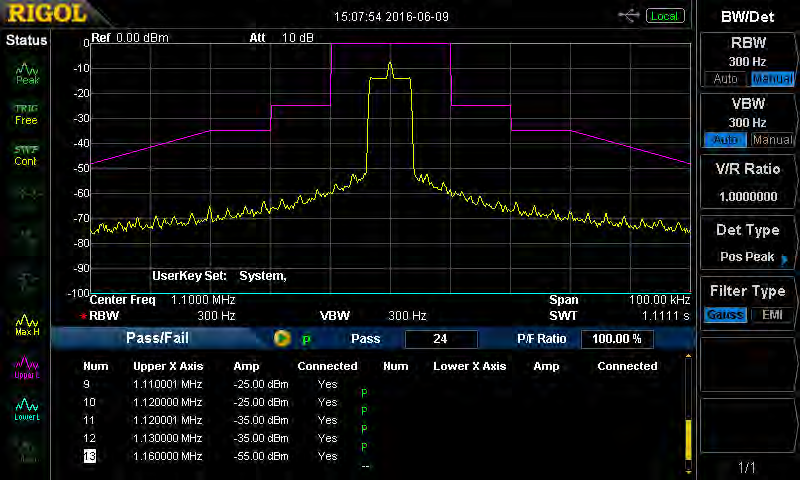Click the Ref 0.00 dBm readout
The image size is (800, 480).
(130, 38)
